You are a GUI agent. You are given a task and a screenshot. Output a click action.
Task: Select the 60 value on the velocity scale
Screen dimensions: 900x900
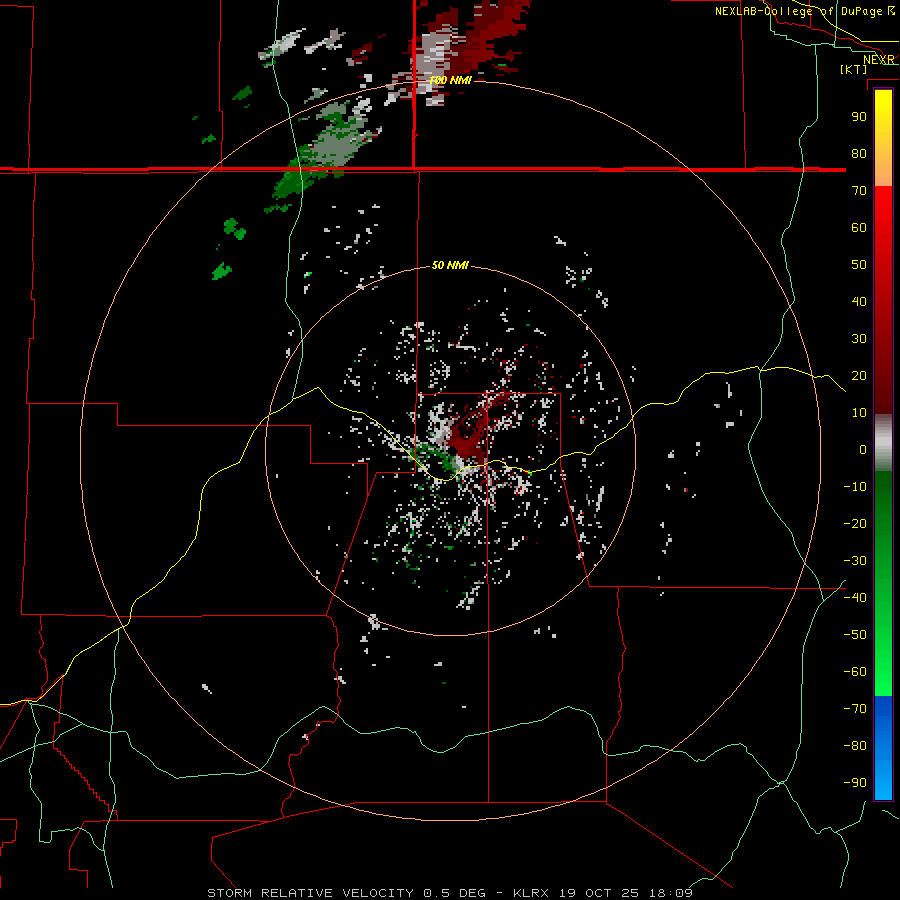coord(859,227)
